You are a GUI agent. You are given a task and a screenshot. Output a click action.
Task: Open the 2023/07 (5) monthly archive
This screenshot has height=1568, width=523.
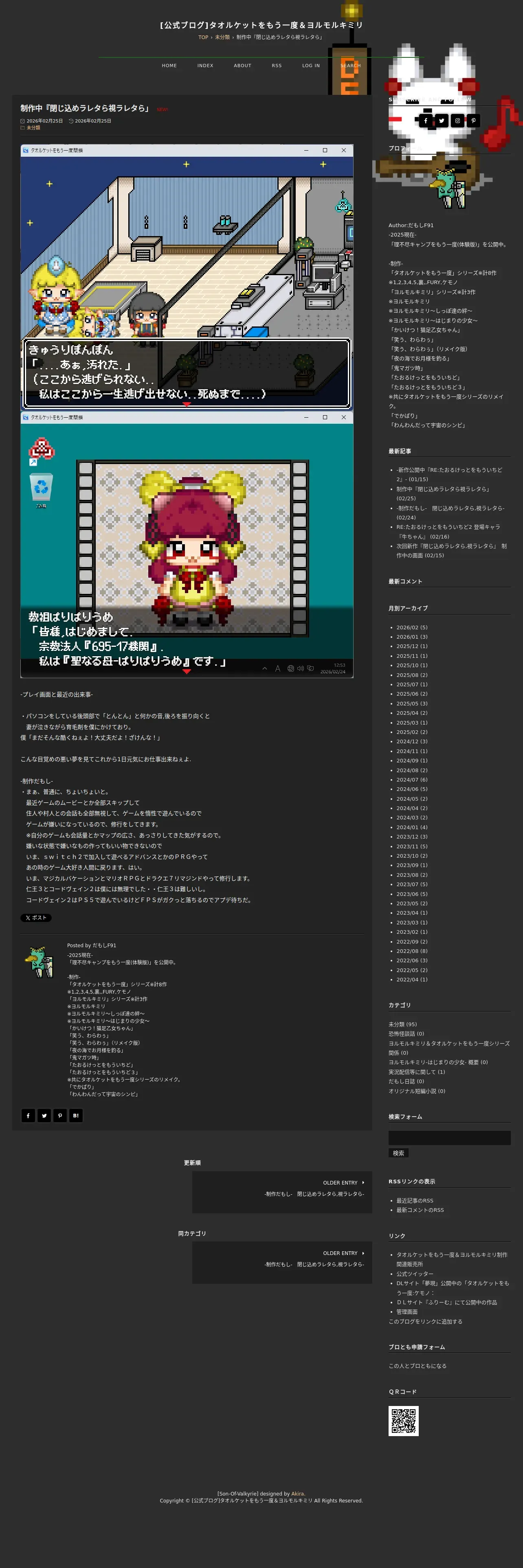[x=411, y=885]
